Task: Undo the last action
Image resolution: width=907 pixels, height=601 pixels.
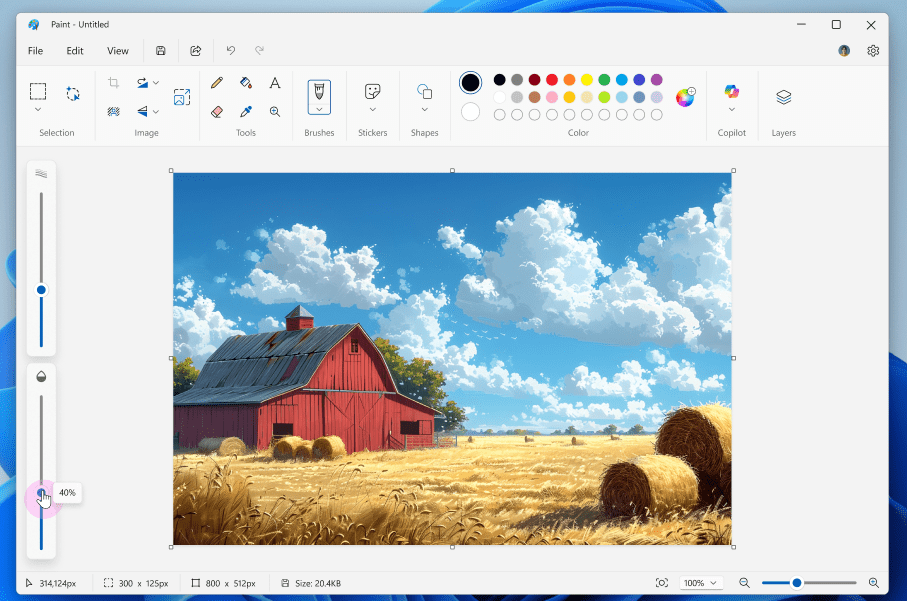Action: (230, 50)
